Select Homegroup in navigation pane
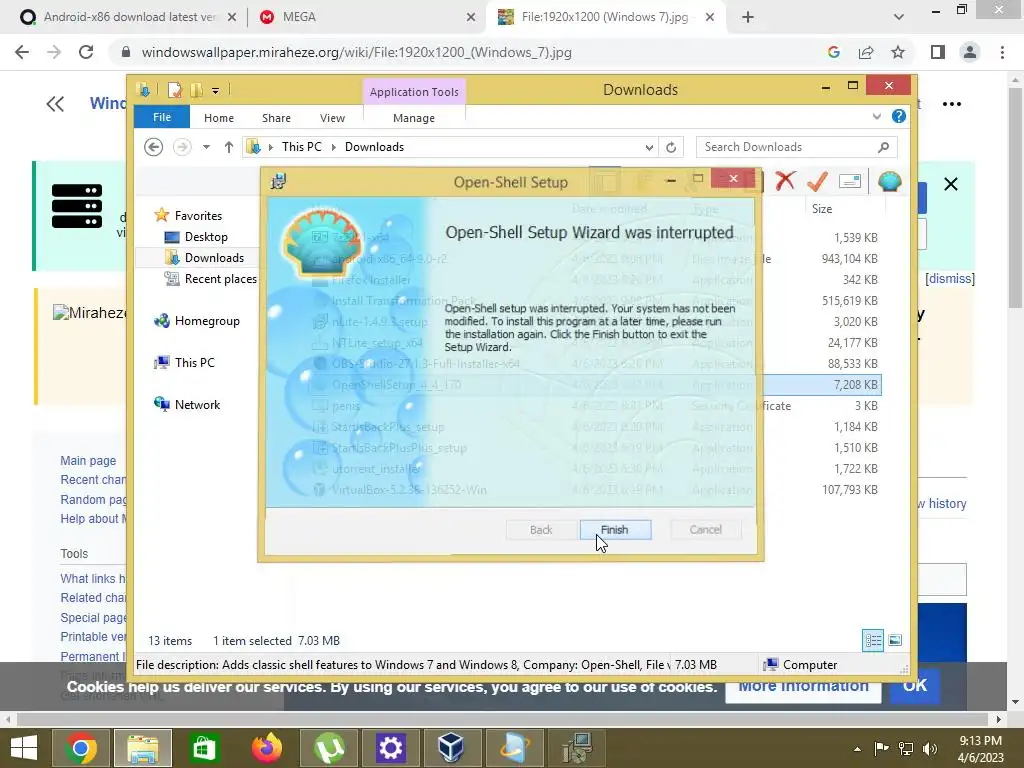 click(196, 321)
